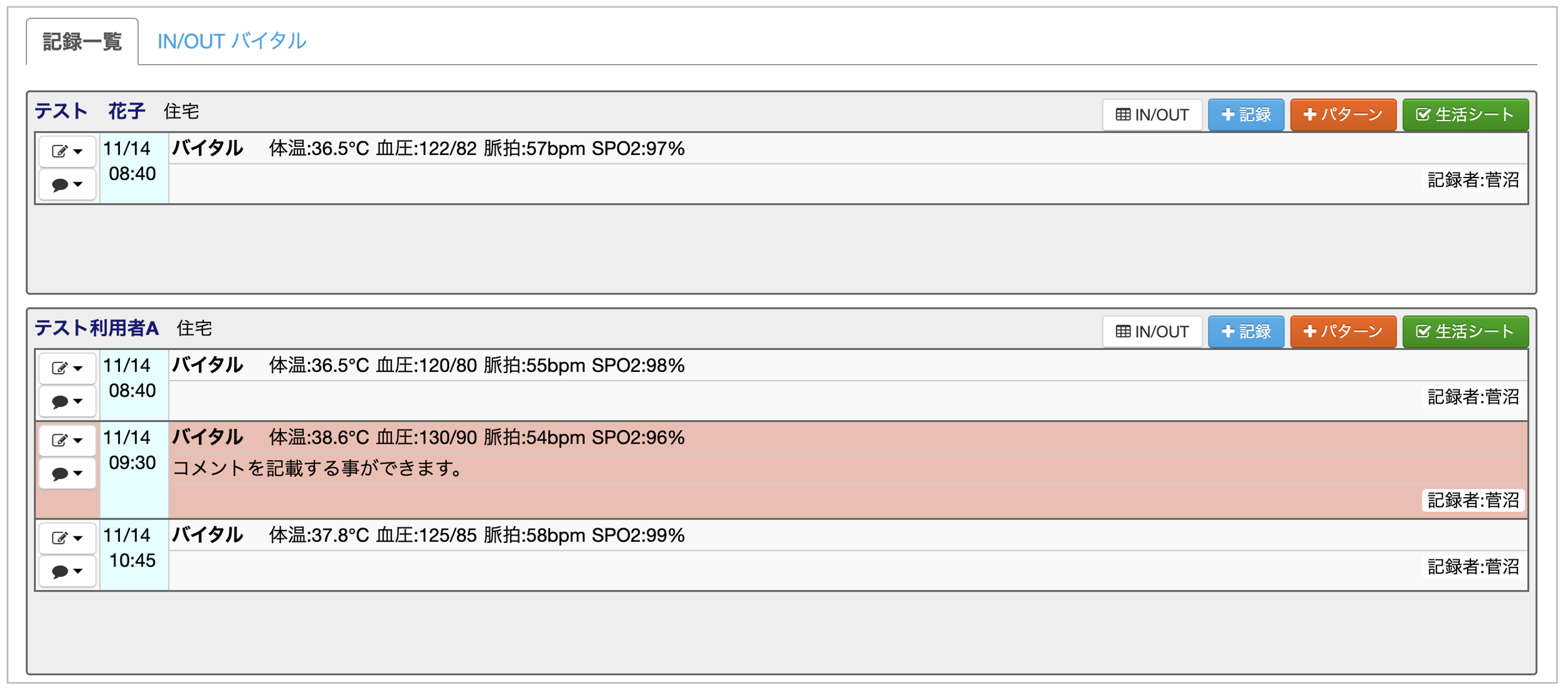Open edit dropdown for テスト花子's 08:40 record
1568x691 pixels.
[x=67, y=151]
